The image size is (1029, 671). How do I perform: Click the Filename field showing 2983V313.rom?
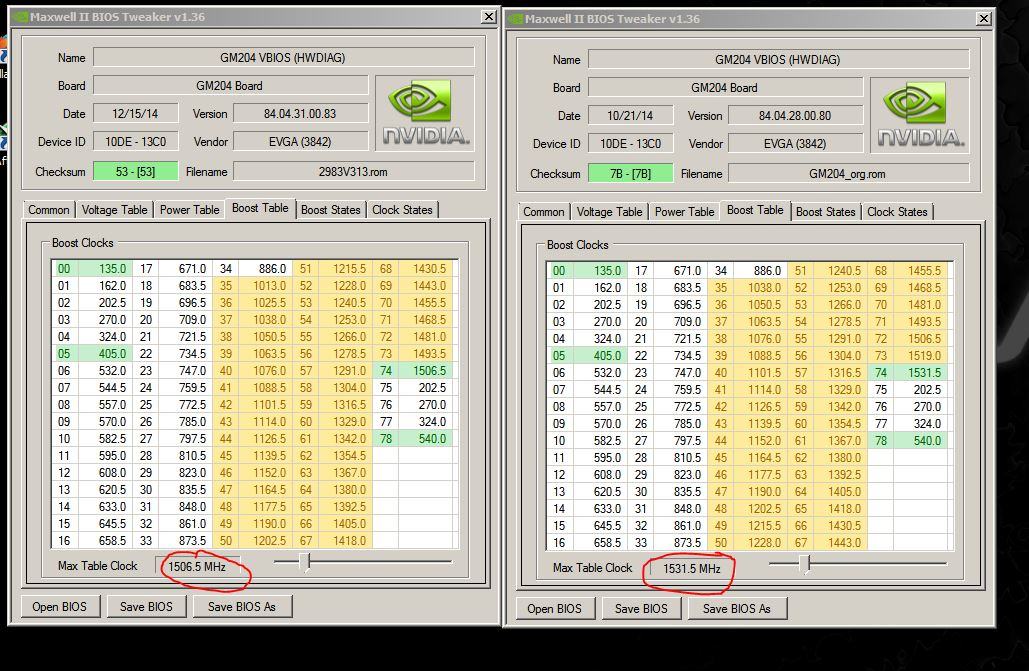click(353, 171)
